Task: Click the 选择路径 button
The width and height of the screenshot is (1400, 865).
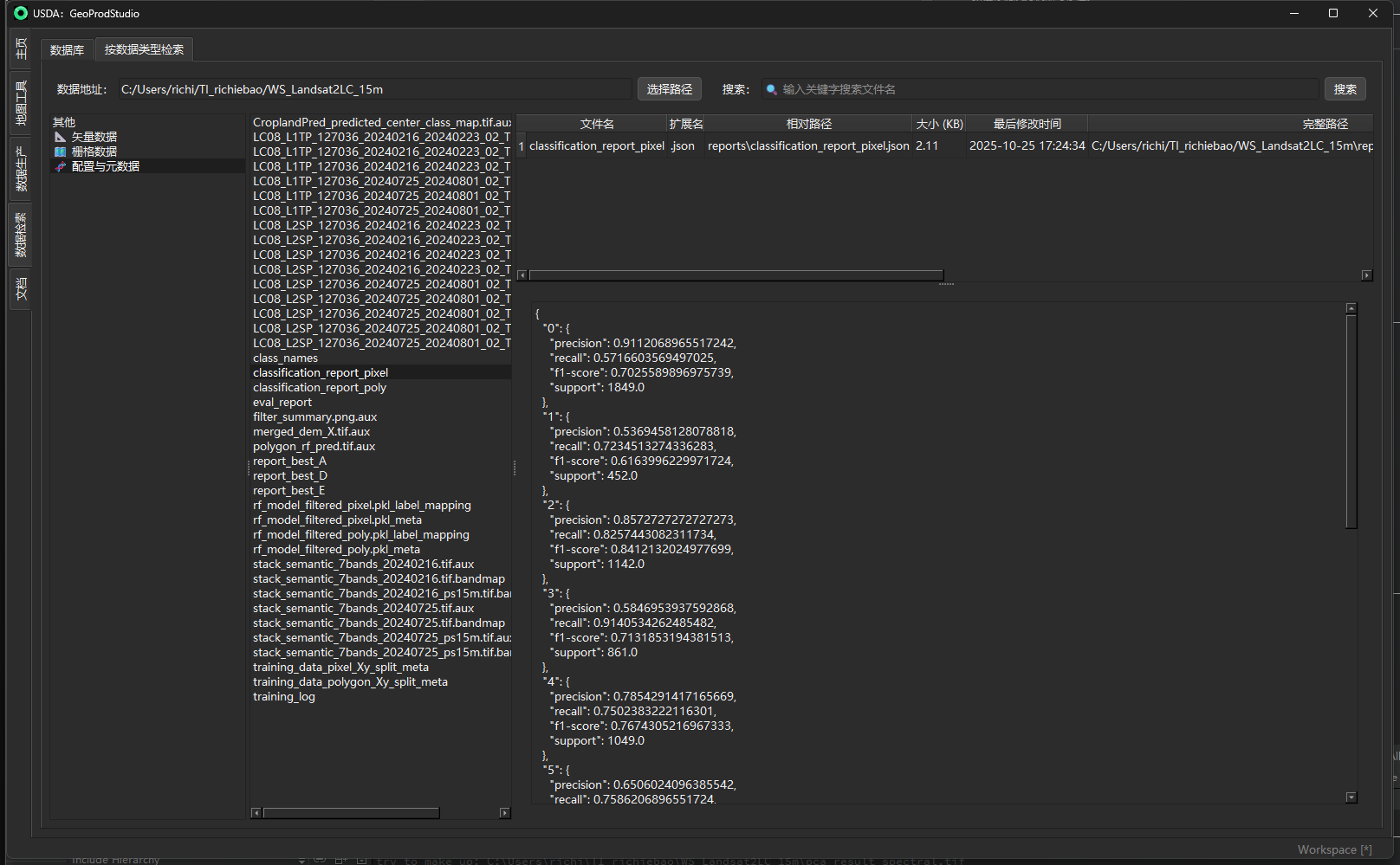Action: point(669,89)
